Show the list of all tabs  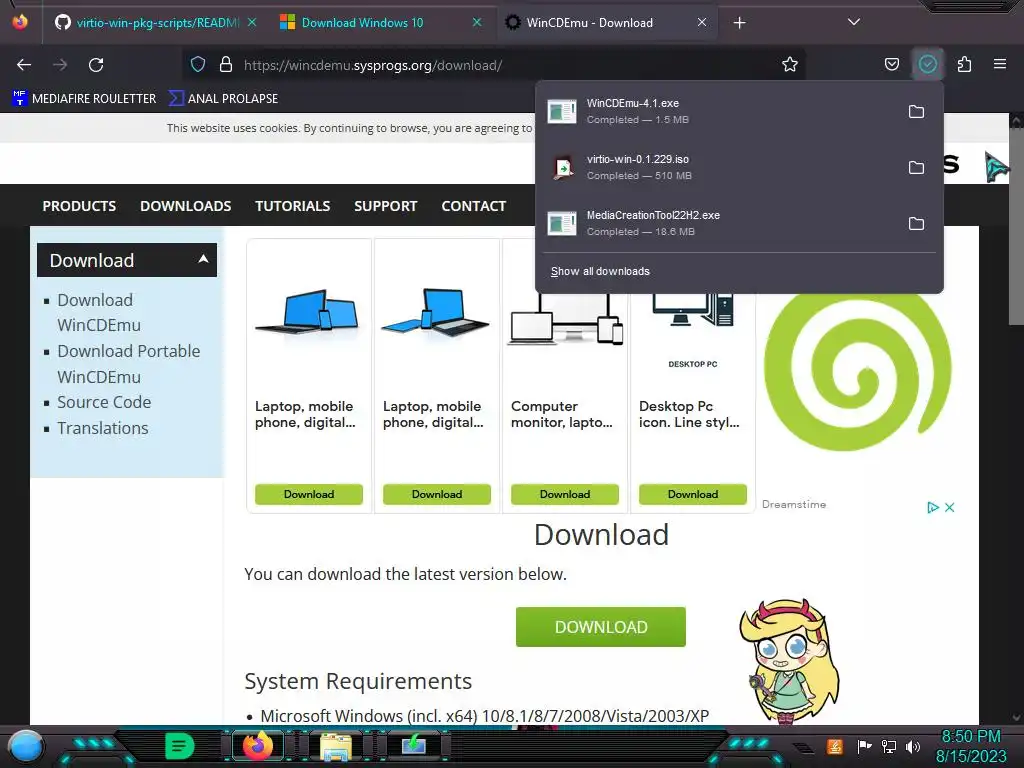click(854, 22)
